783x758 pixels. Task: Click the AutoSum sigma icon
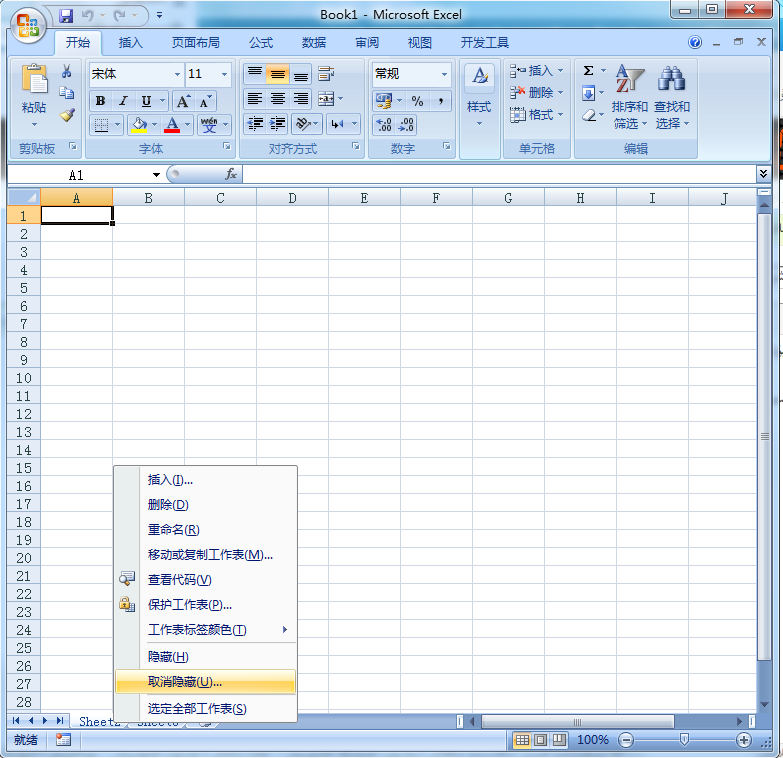click(589, 71)
